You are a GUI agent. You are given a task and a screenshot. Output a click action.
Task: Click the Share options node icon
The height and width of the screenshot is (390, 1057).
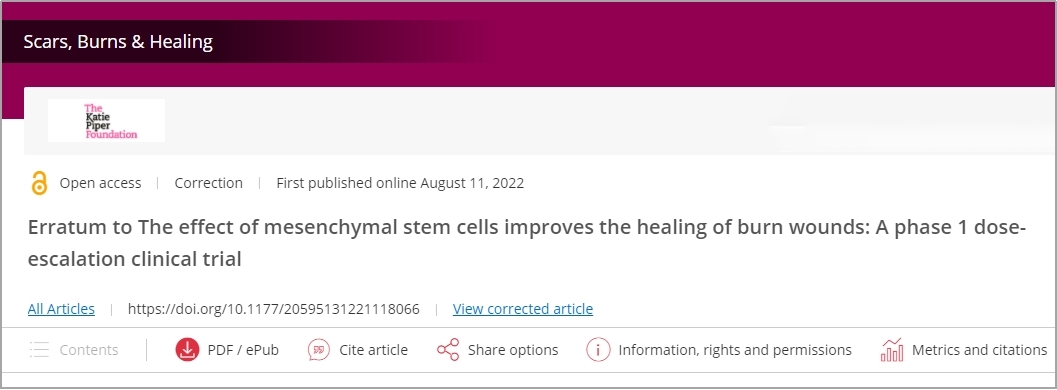click(x=448, y=350)
